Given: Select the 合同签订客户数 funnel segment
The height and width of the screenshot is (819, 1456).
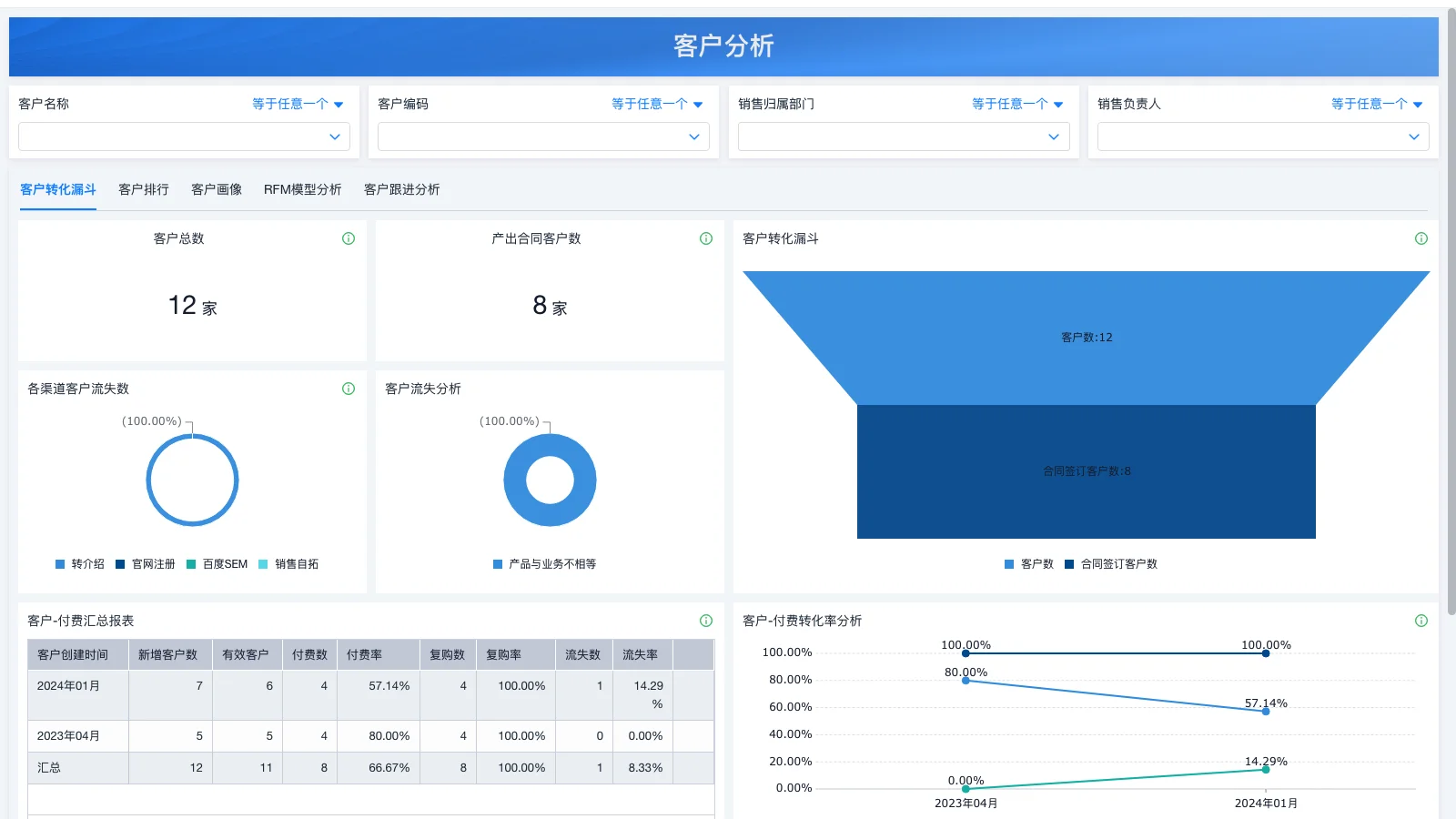Looking at the screenshot, I should click(1086, 471).
